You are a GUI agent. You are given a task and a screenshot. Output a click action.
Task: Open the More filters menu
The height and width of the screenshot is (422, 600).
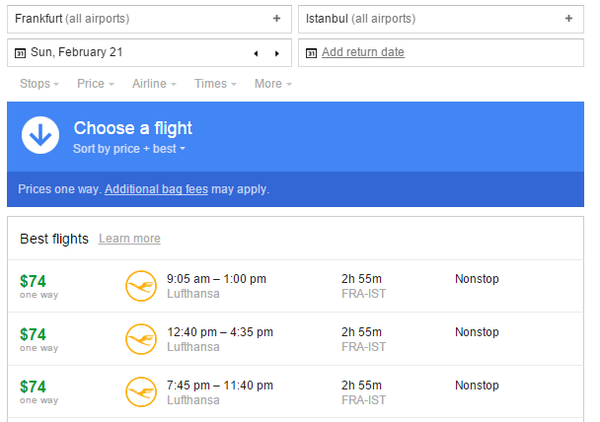pos(272,84)
